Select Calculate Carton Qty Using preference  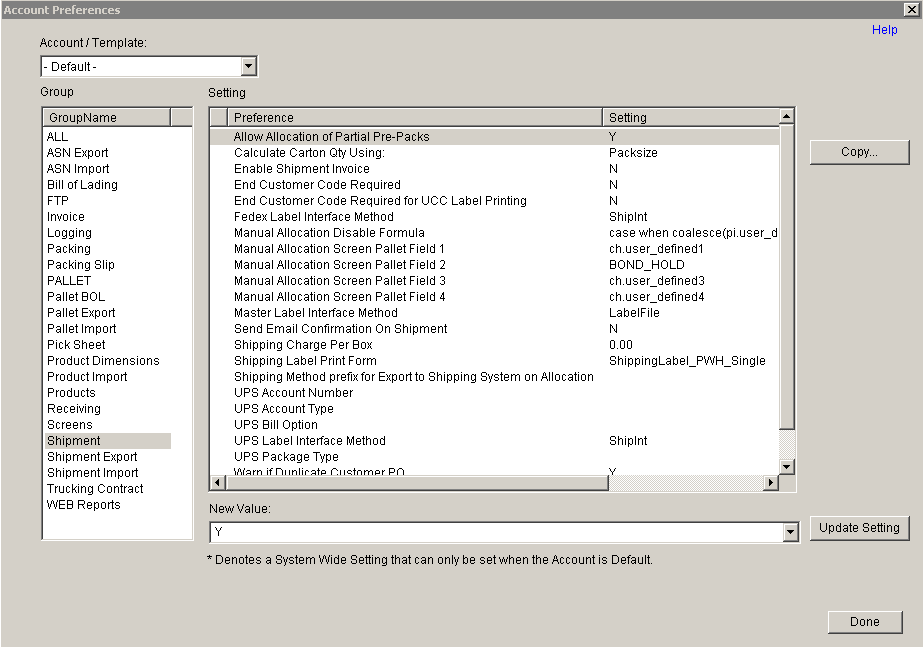[x=494, y=152]
